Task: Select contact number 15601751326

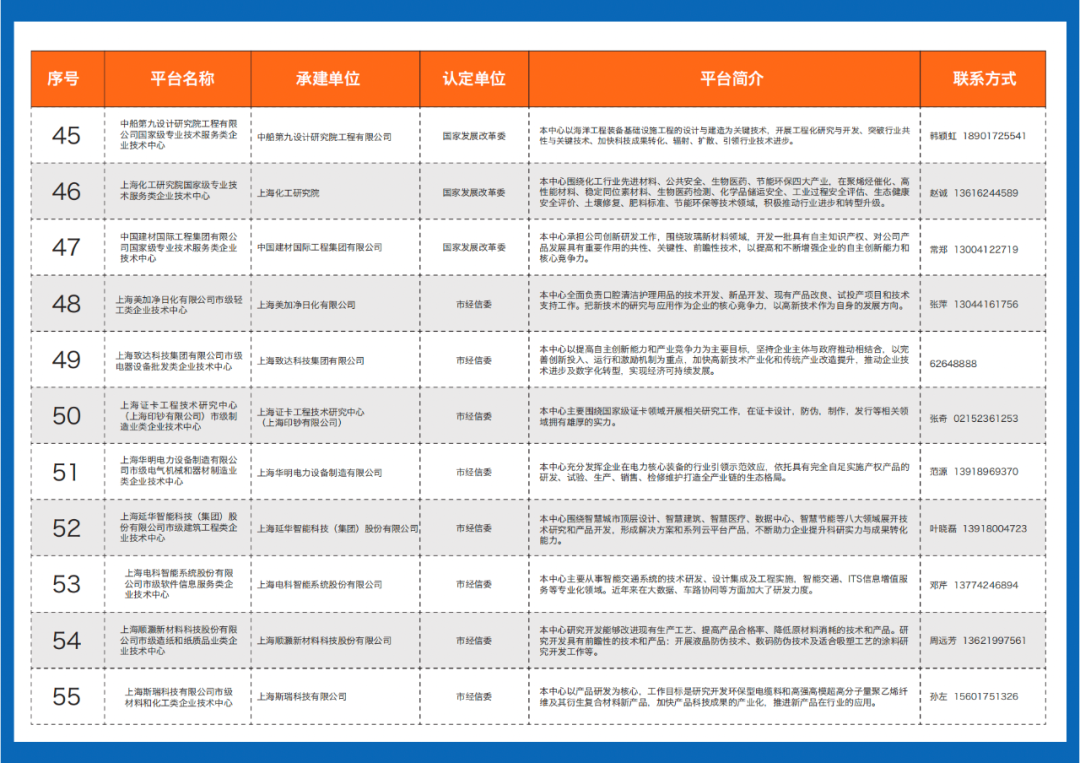Action: point(986,696)
